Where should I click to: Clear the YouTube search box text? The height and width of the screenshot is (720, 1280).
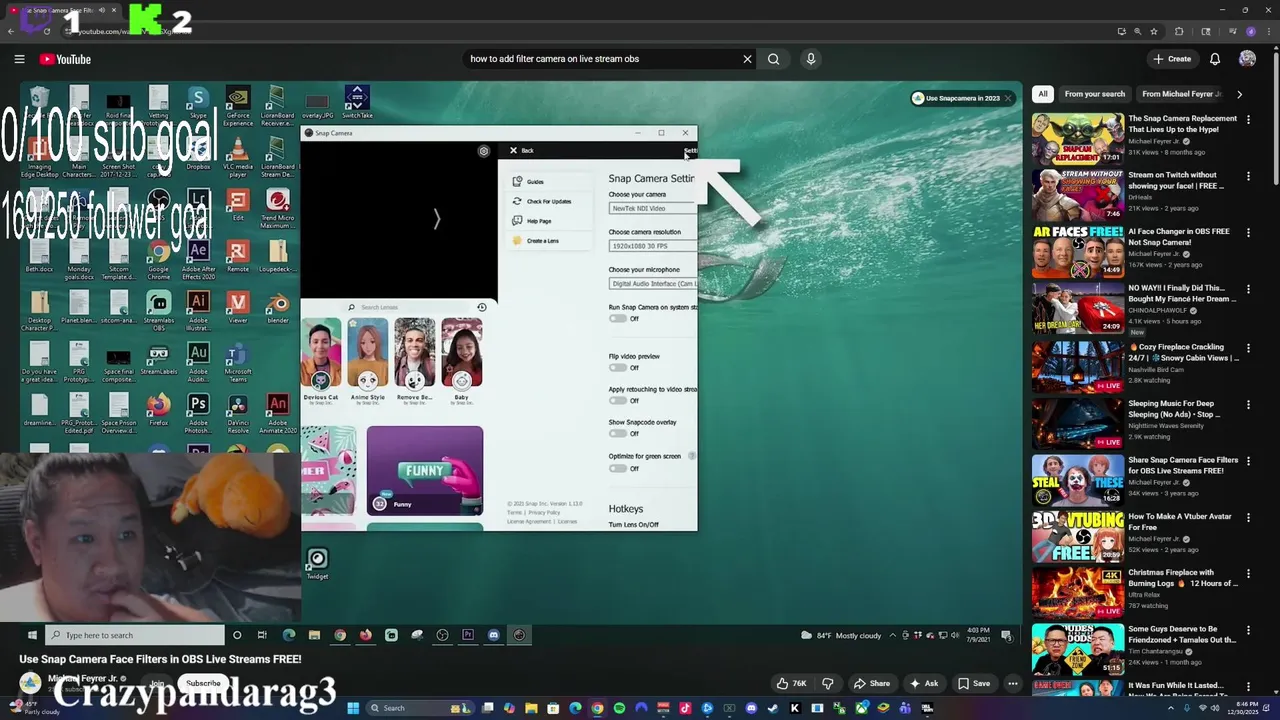[x=747, y=59]
